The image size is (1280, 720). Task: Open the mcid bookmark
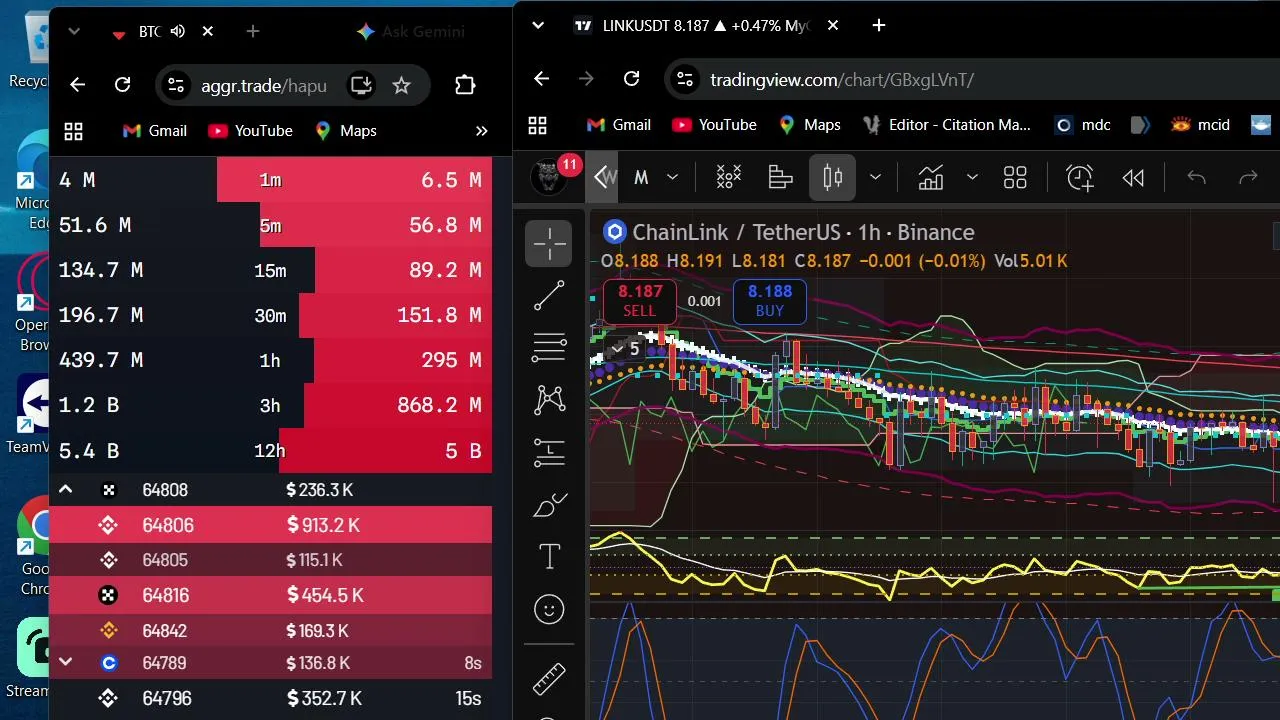1200,125
